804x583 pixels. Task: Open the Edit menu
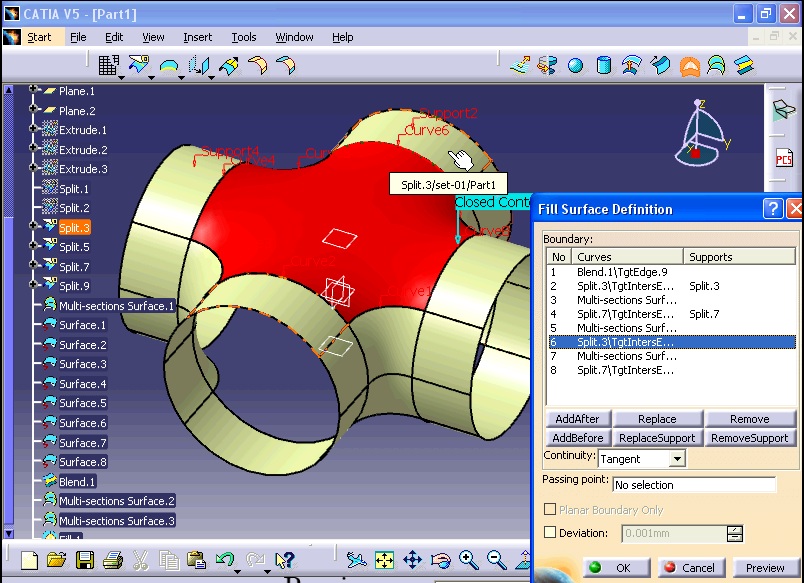click(x=114, y=37)
